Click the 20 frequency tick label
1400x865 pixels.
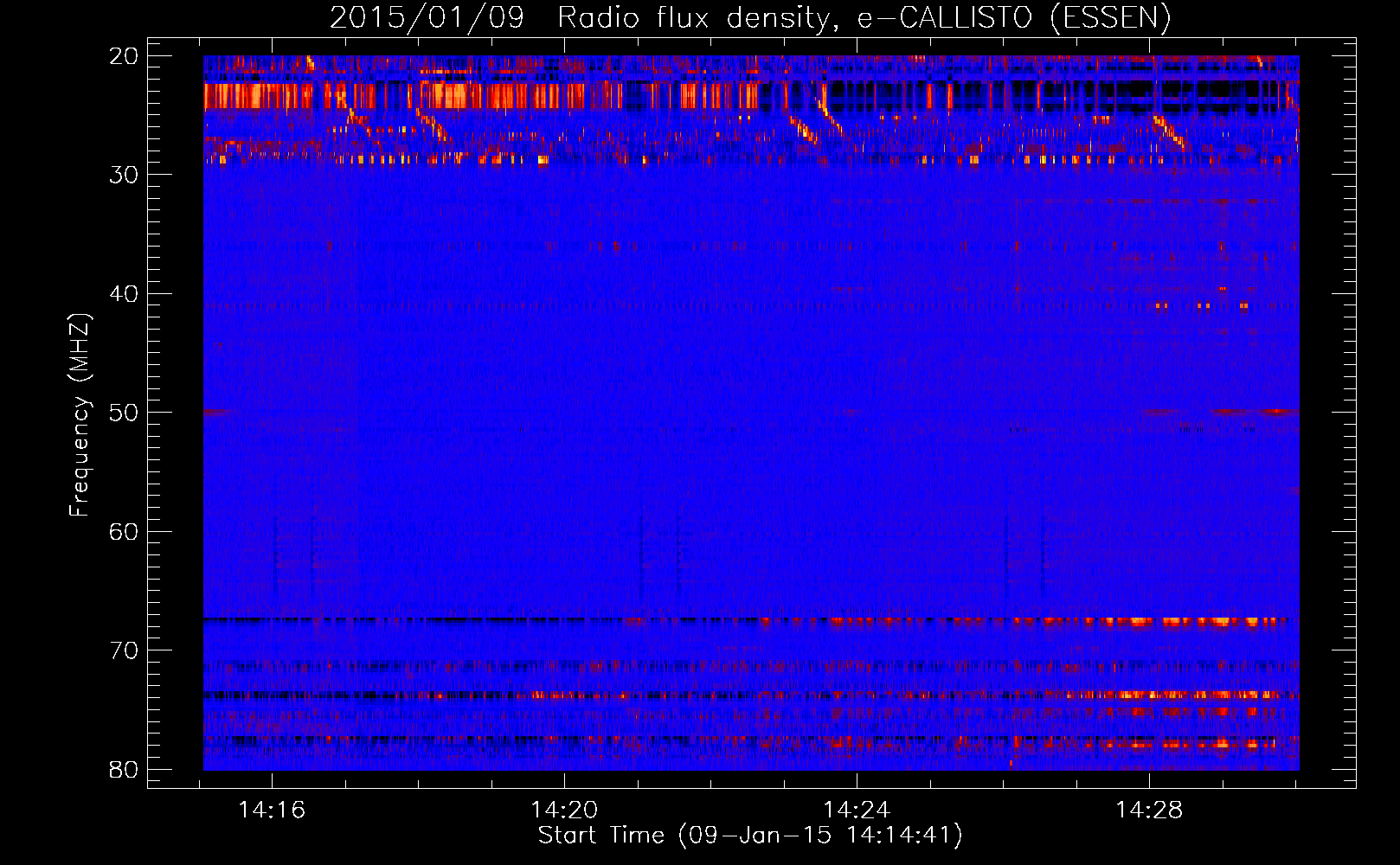(x=124, y=56)
